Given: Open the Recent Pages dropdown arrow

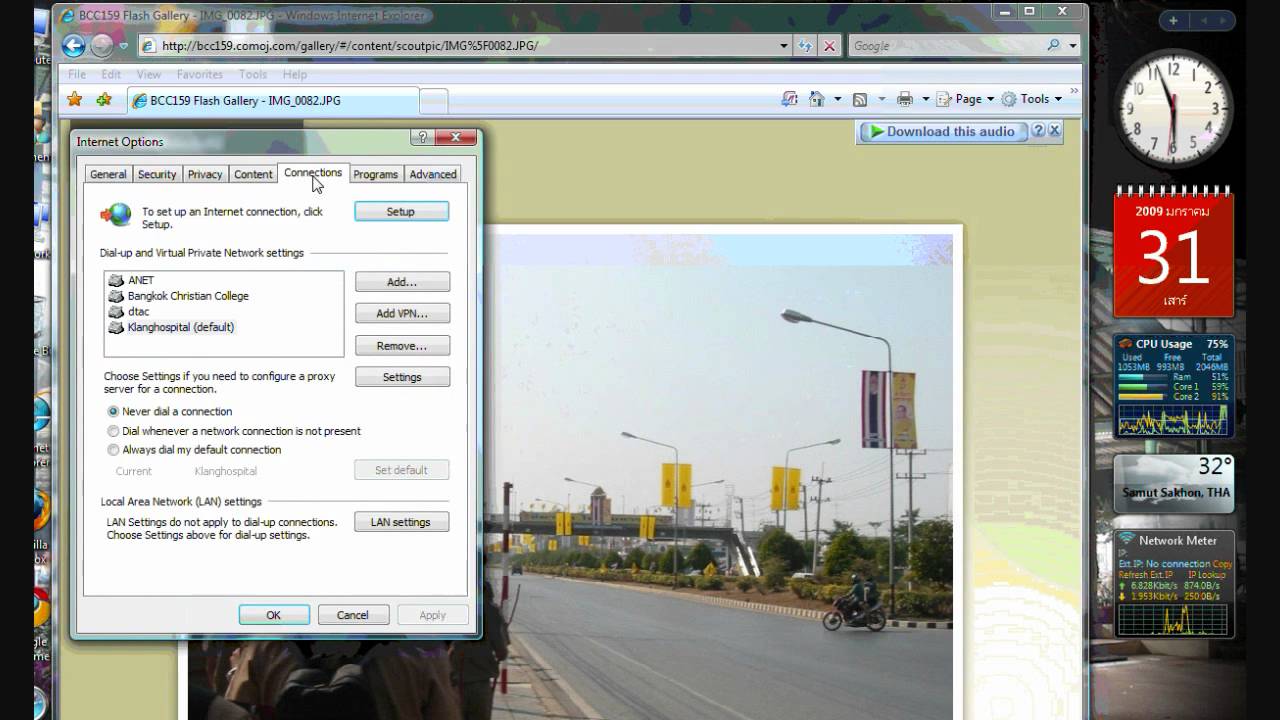Looking at the screenshot, I should click(123, 46).
